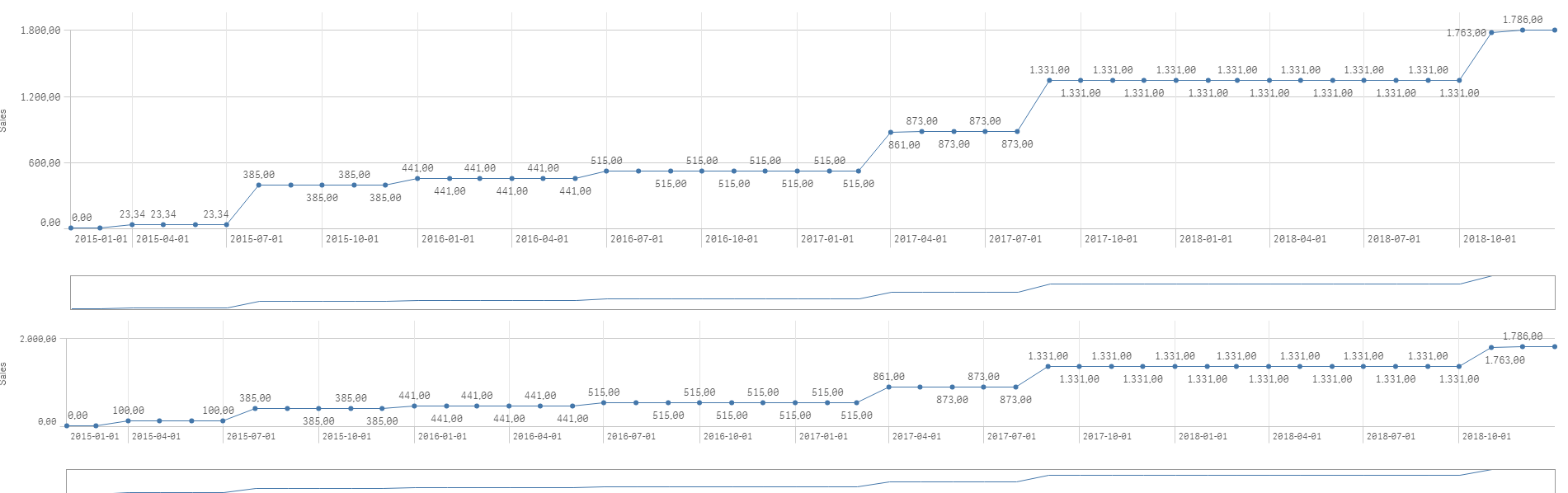
Task: Click the mini chart scroll area under upper chart
Action: [x=812, y=293]
